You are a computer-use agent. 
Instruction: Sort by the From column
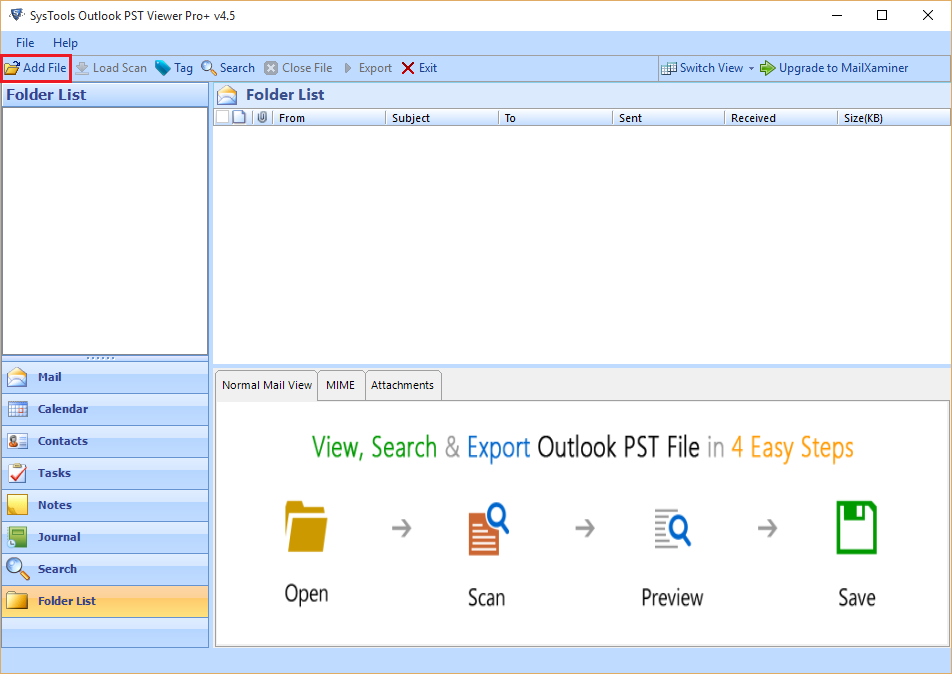329,118
